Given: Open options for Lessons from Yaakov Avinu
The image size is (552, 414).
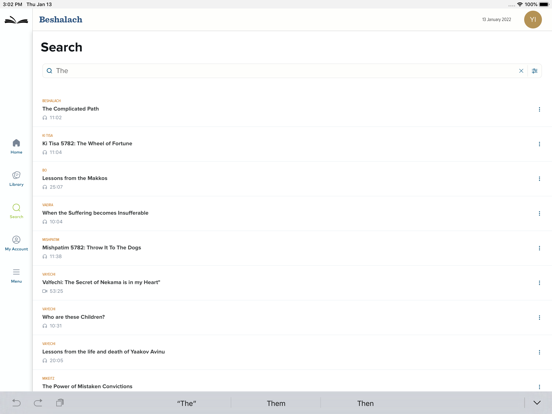Looking at the screenshot, I should (539, 352).
